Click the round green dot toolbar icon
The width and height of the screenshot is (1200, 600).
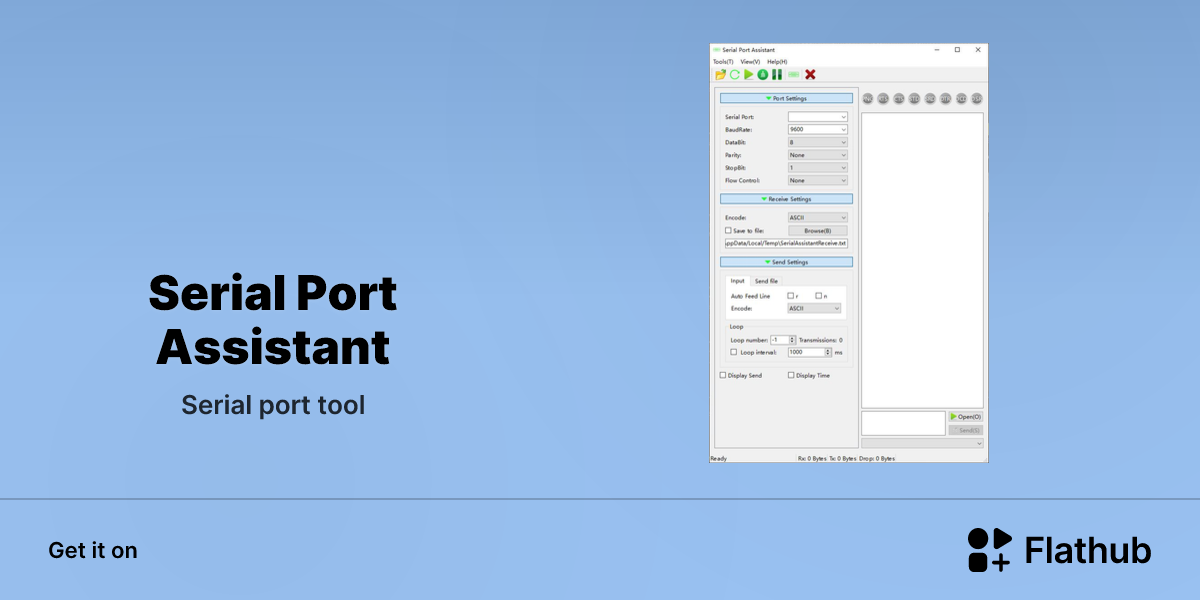(x=763, y=74)
